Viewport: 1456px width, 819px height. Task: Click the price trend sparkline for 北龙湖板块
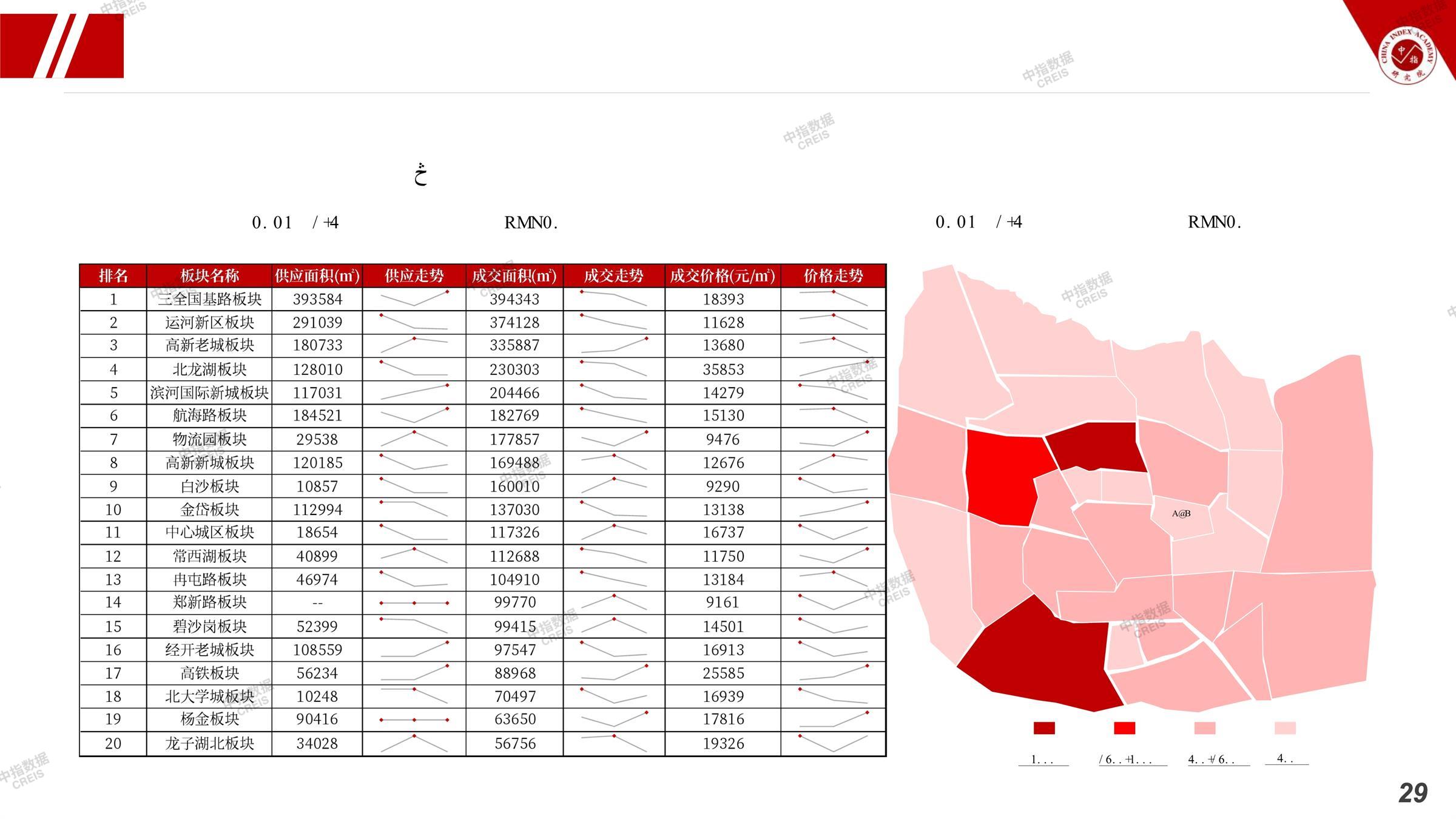coord(834,369)
